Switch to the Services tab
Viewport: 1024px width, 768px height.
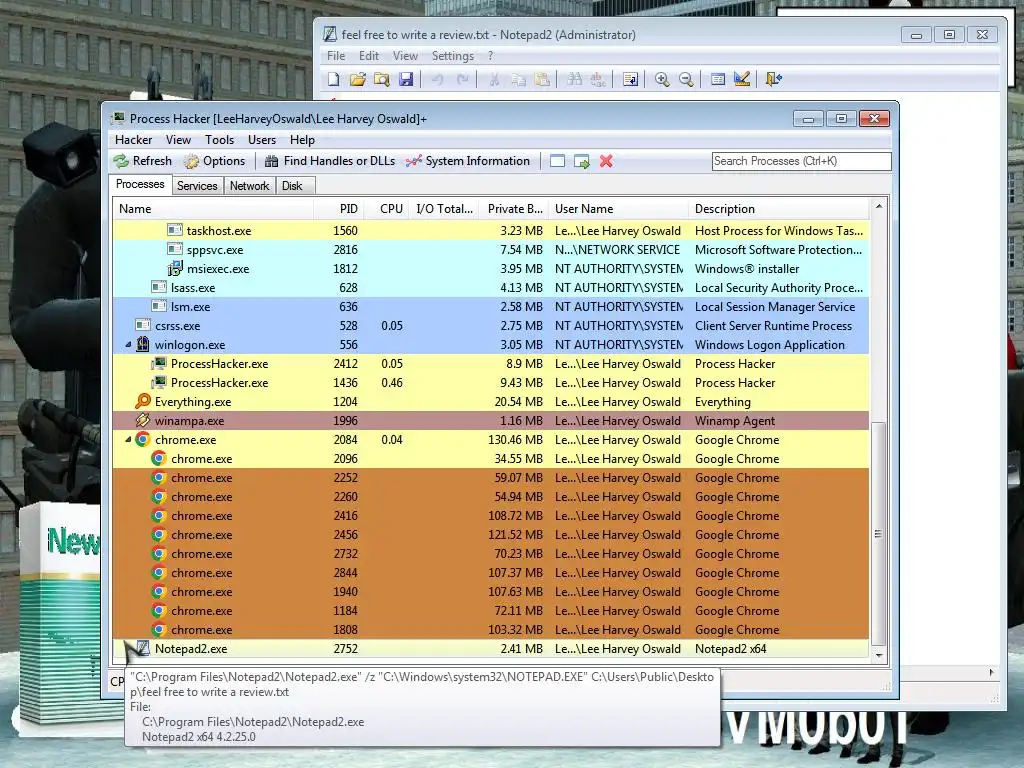point(197,186)
